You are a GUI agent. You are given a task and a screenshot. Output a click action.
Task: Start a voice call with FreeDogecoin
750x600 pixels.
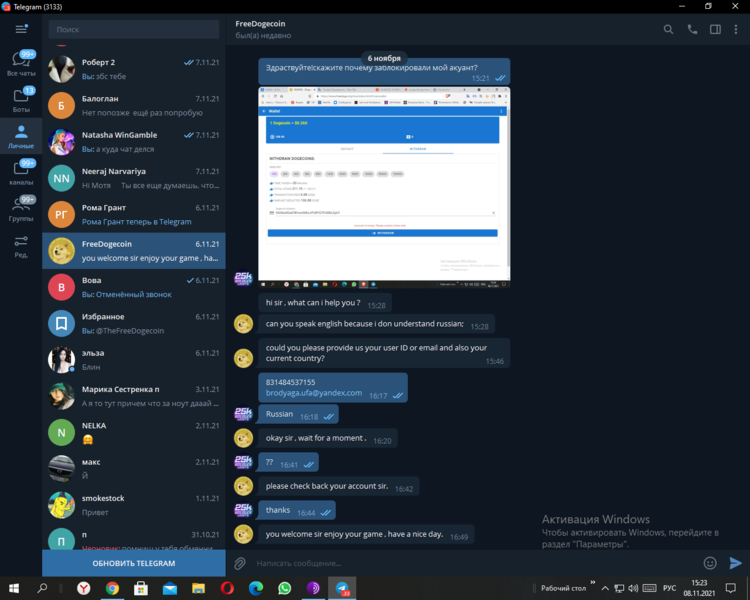692,30
